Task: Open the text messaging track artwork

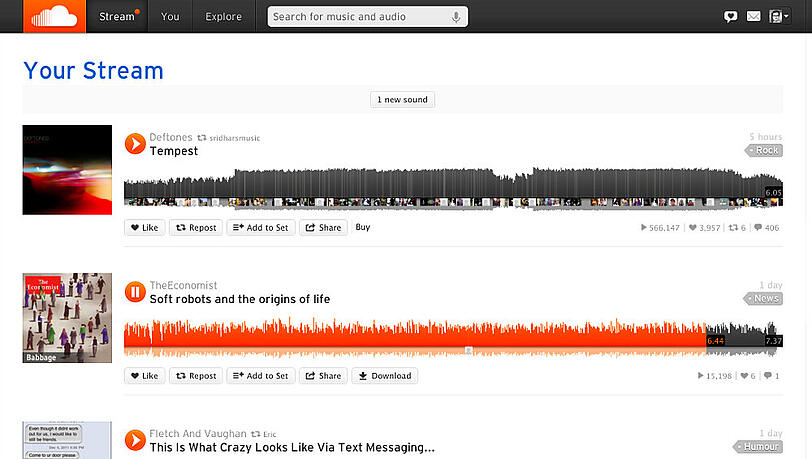Action: [67, 440]
